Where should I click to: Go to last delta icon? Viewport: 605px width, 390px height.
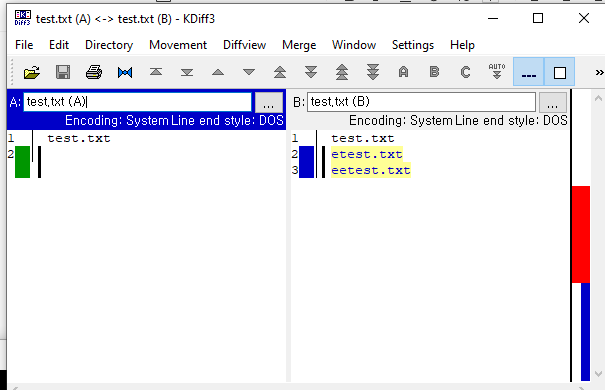tap(187, 72)
